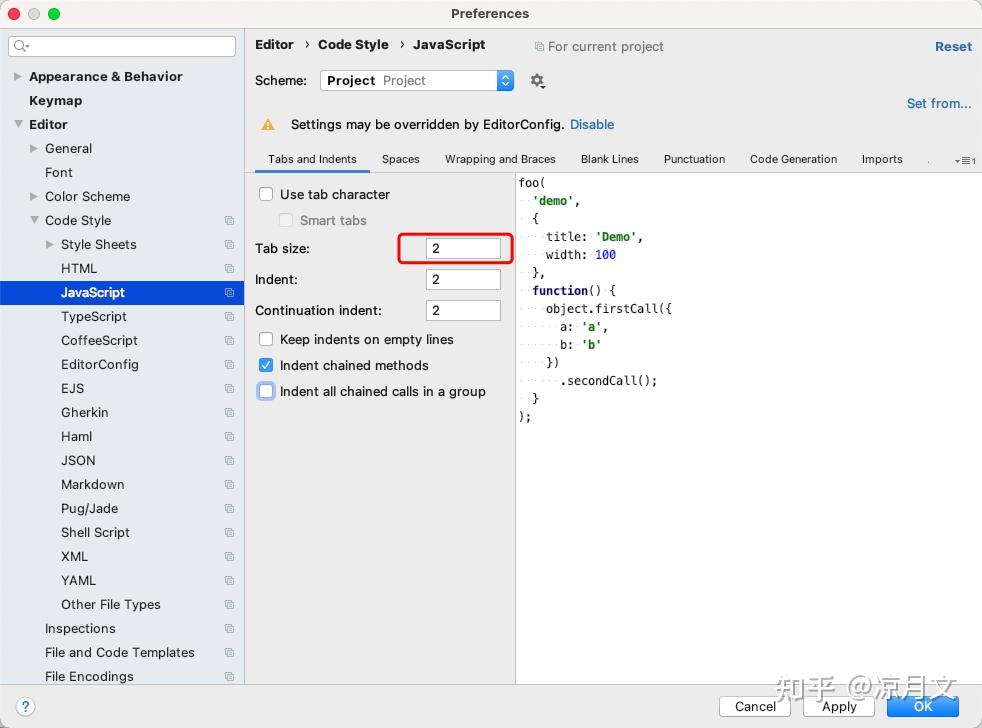Click the Indent value field
This screenshot has height=728, width=982.
coord(463,279)
